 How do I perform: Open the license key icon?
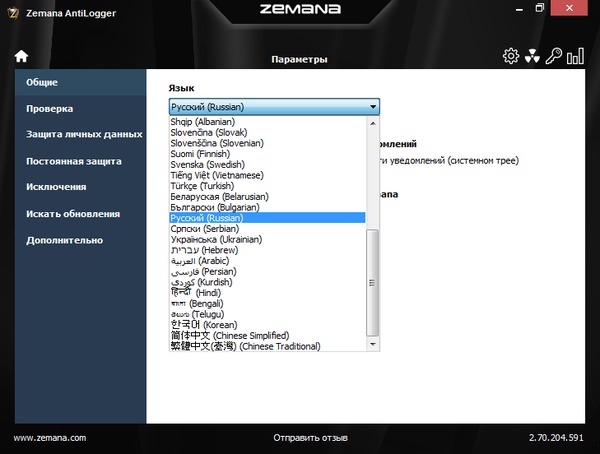(553, 56)
